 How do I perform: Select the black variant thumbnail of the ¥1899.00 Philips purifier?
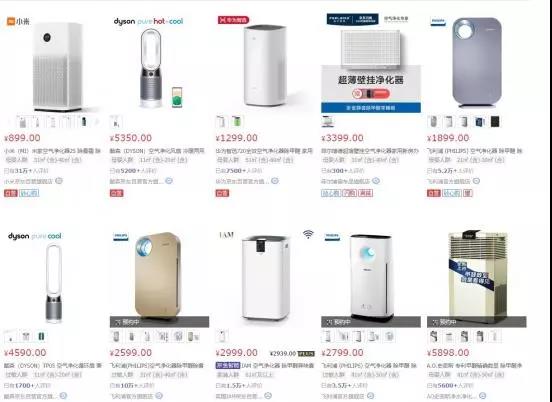click(x=495, y=122)
